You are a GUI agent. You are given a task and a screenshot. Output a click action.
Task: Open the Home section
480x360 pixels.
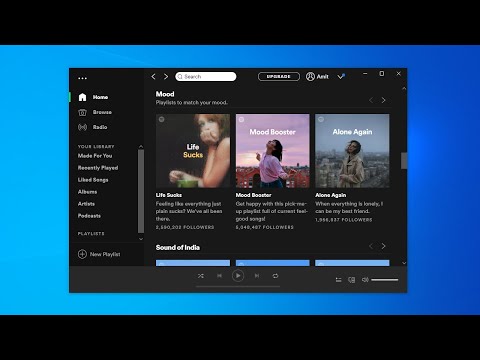tap(100, 97)
